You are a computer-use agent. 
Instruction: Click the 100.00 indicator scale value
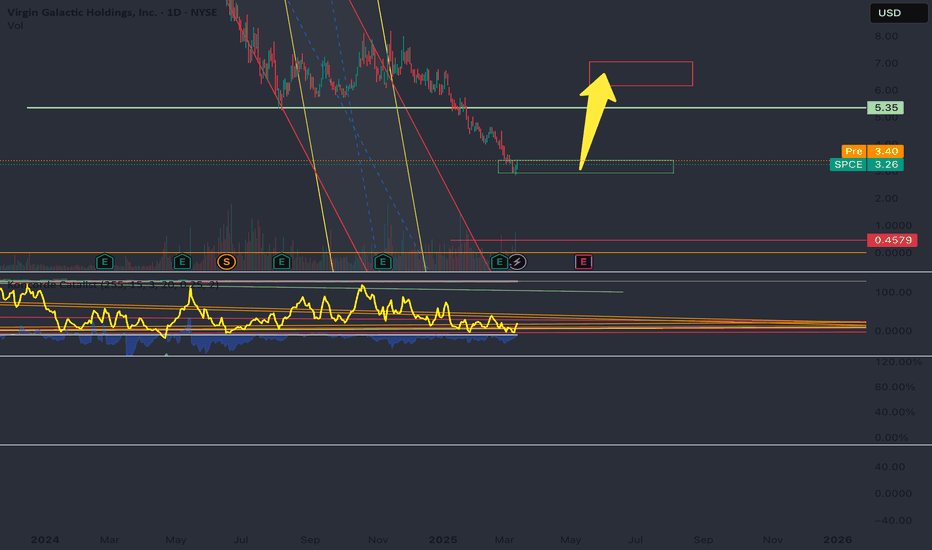point(893,293)
